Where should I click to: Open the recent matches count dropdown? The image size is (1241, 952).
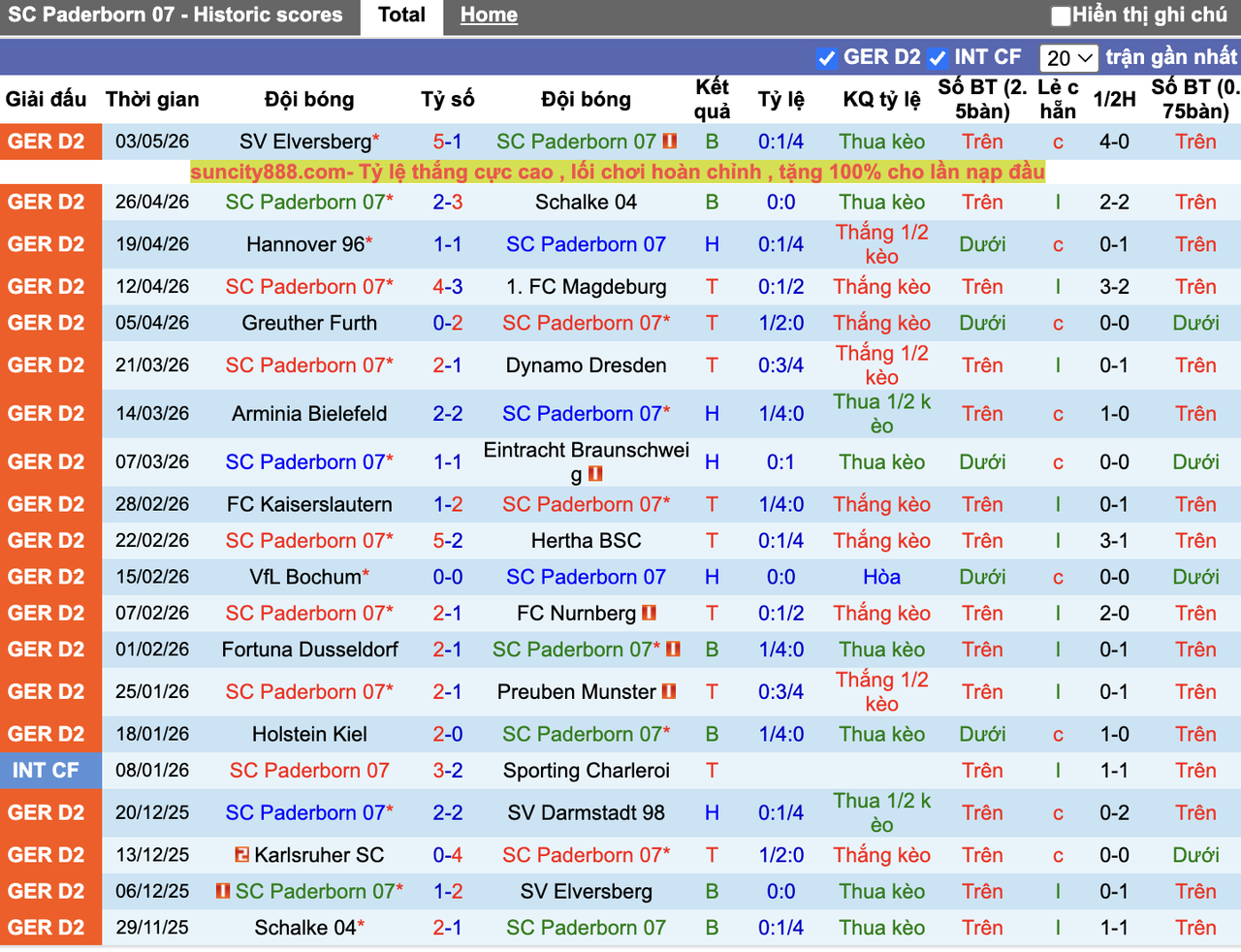1068,58
